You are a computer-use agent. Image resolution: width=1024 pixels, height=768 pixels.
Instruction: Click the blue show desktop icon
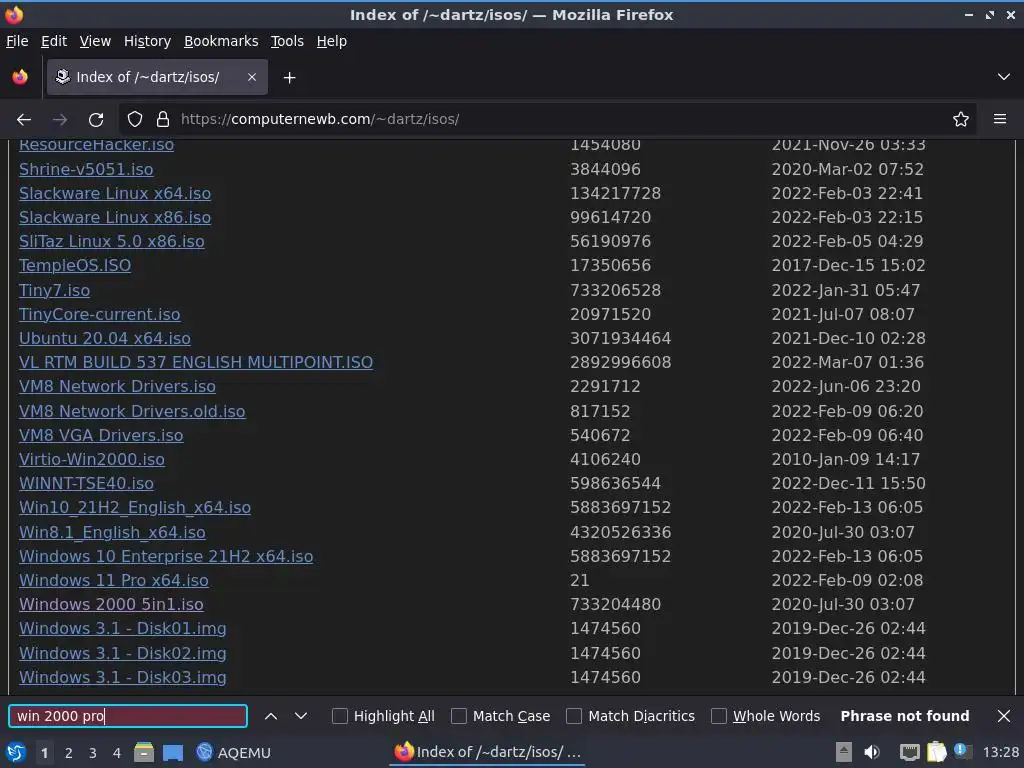(x=173, y=753)
